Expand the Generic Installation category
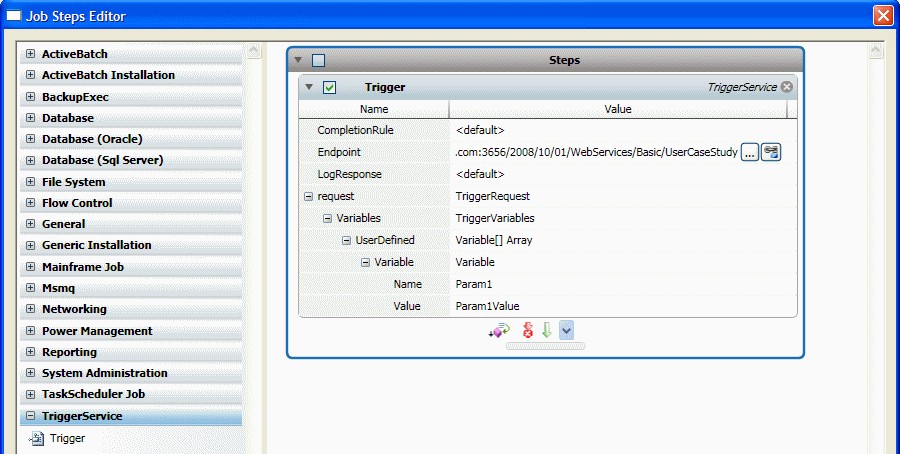 click(x=30, y=245)
